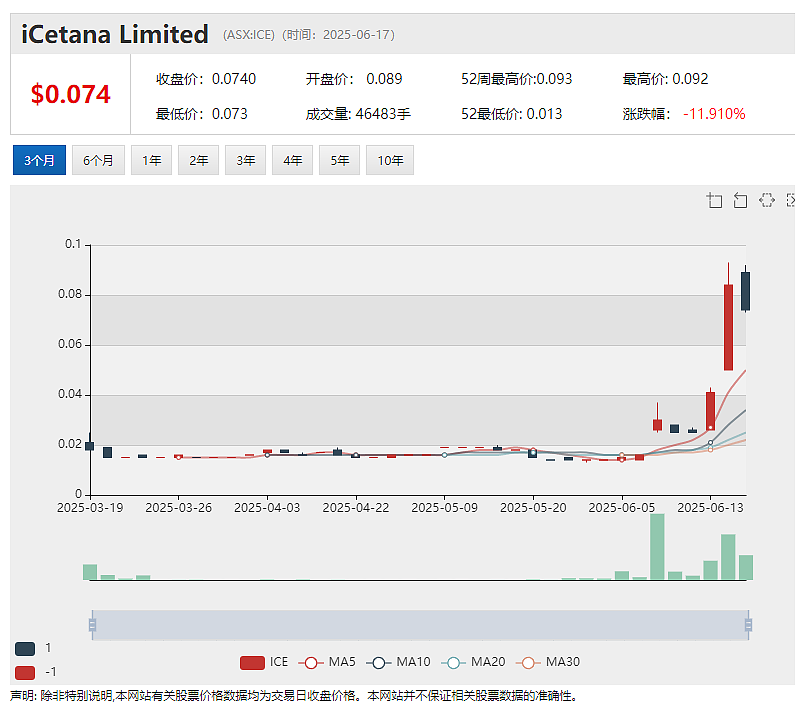The image size is (806, 720).
Task: Choose the 2年 chart range
Action: tap(198, 160)
